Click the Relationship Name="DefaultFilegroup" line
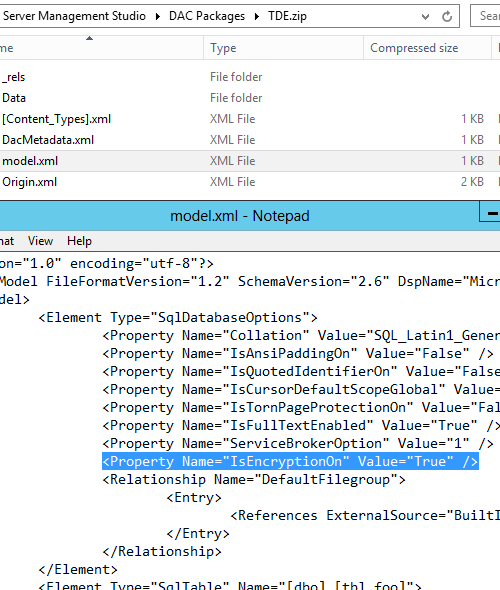 coord(254,480)
